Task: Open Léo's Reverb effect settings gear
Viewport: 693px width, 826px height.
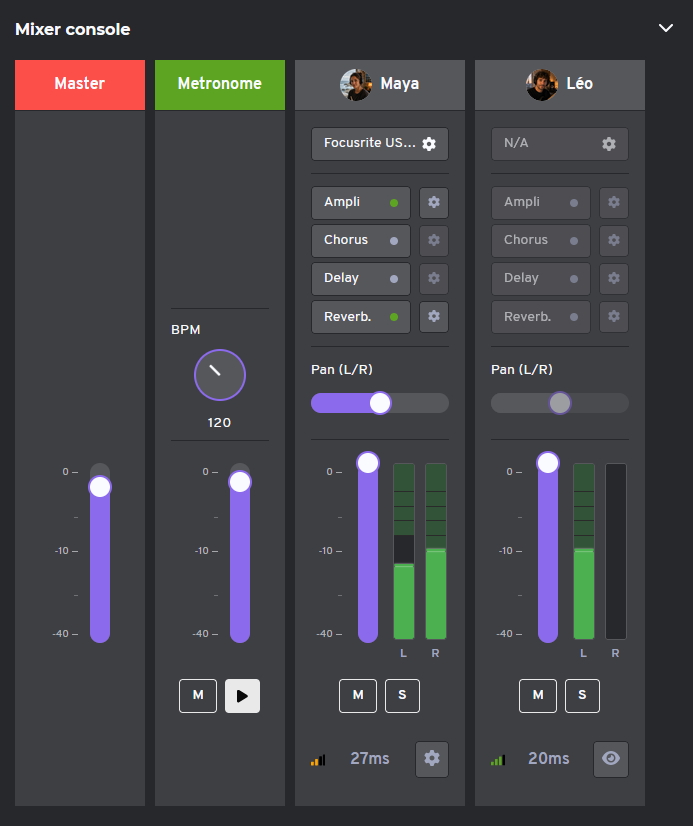Action: (x=614, y=317)
